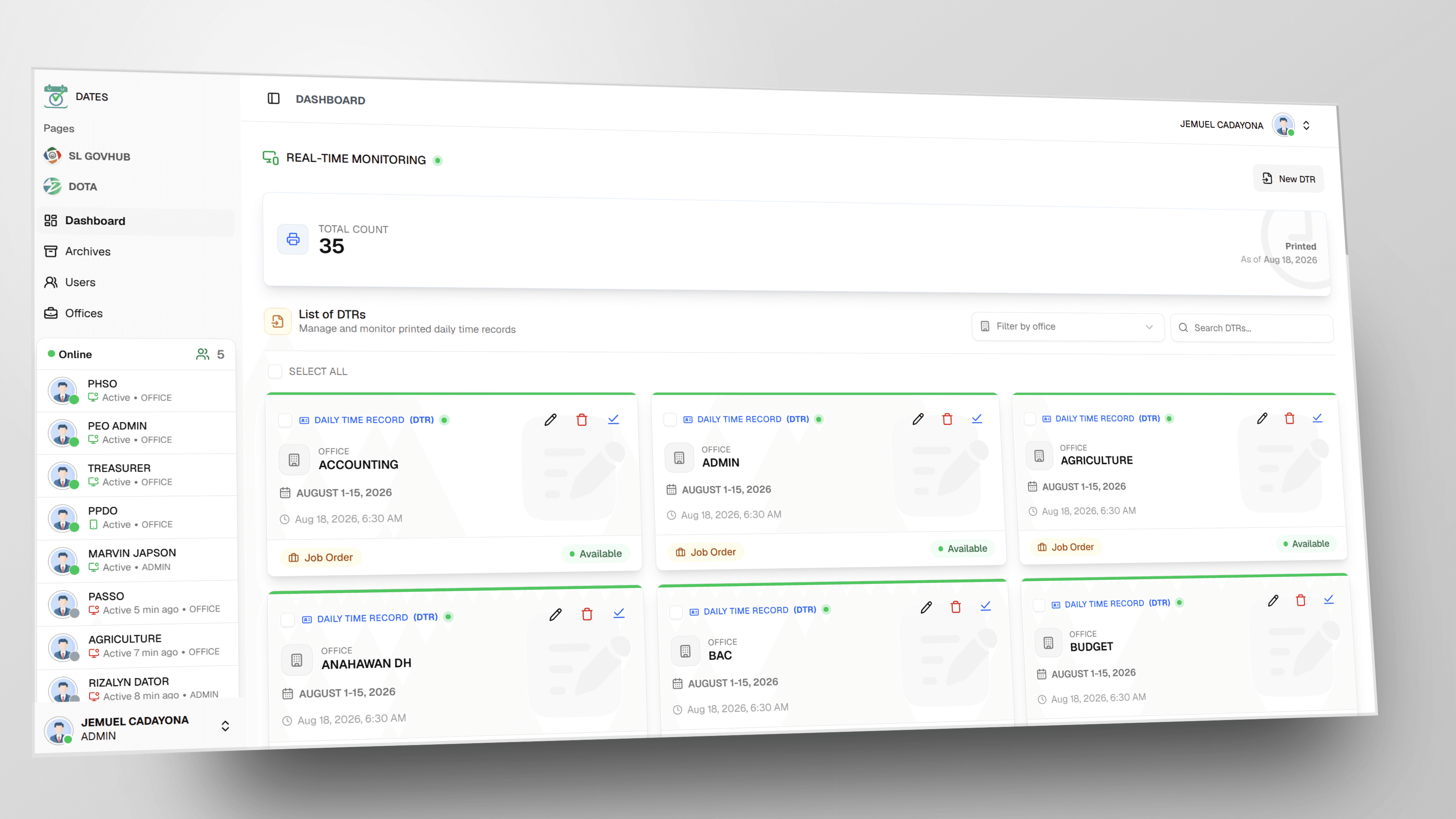This screenshot has height=819, width=1456.
Task: Click check mark icon on ADMIN card
Action: [x=977, y=418]
